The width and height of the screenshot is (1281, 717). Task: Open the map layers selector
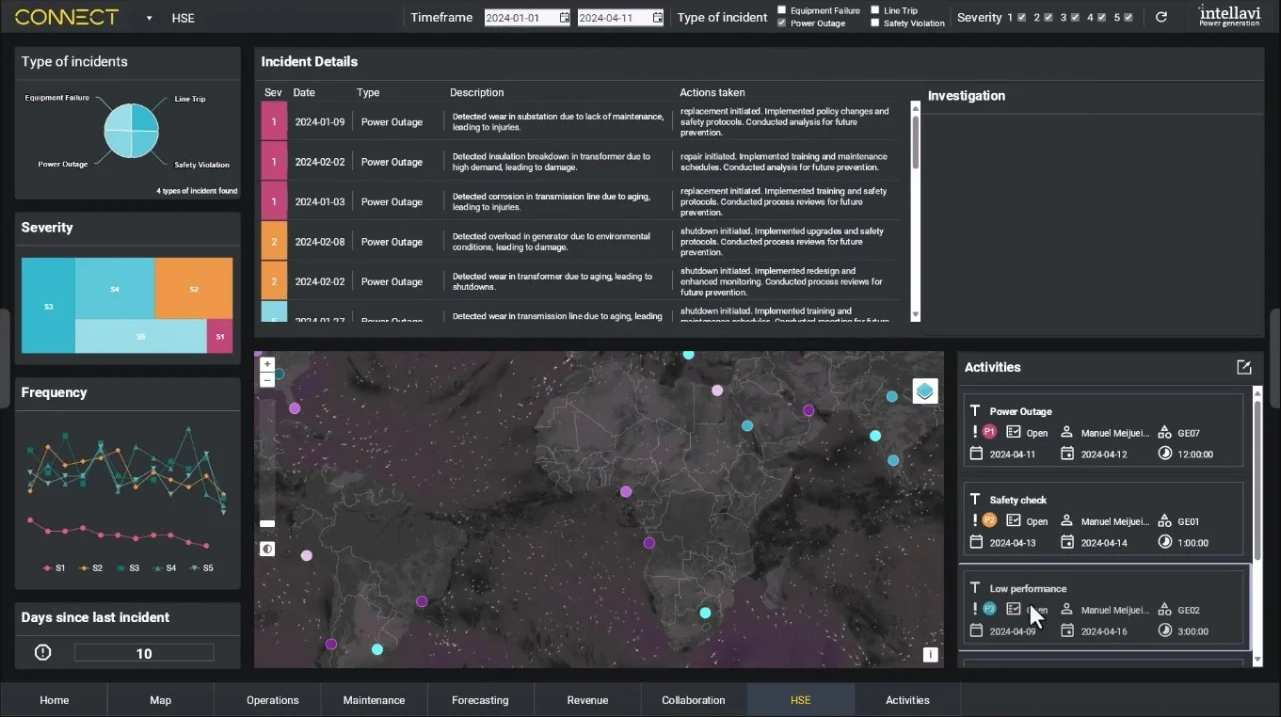pos(925,391)
